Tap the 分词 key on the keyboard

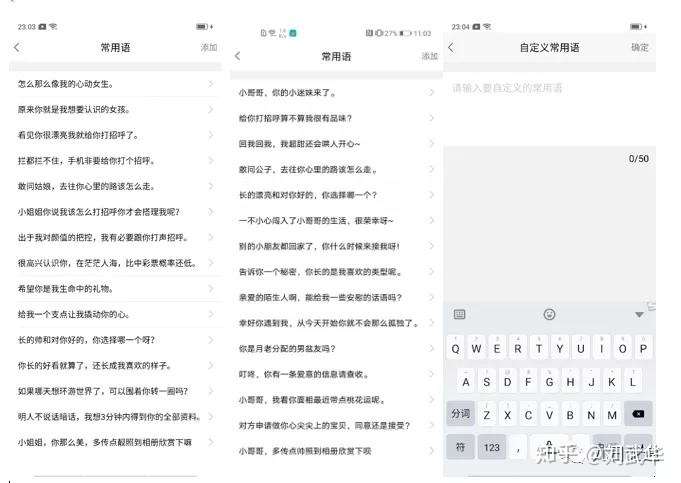point(460,414)
